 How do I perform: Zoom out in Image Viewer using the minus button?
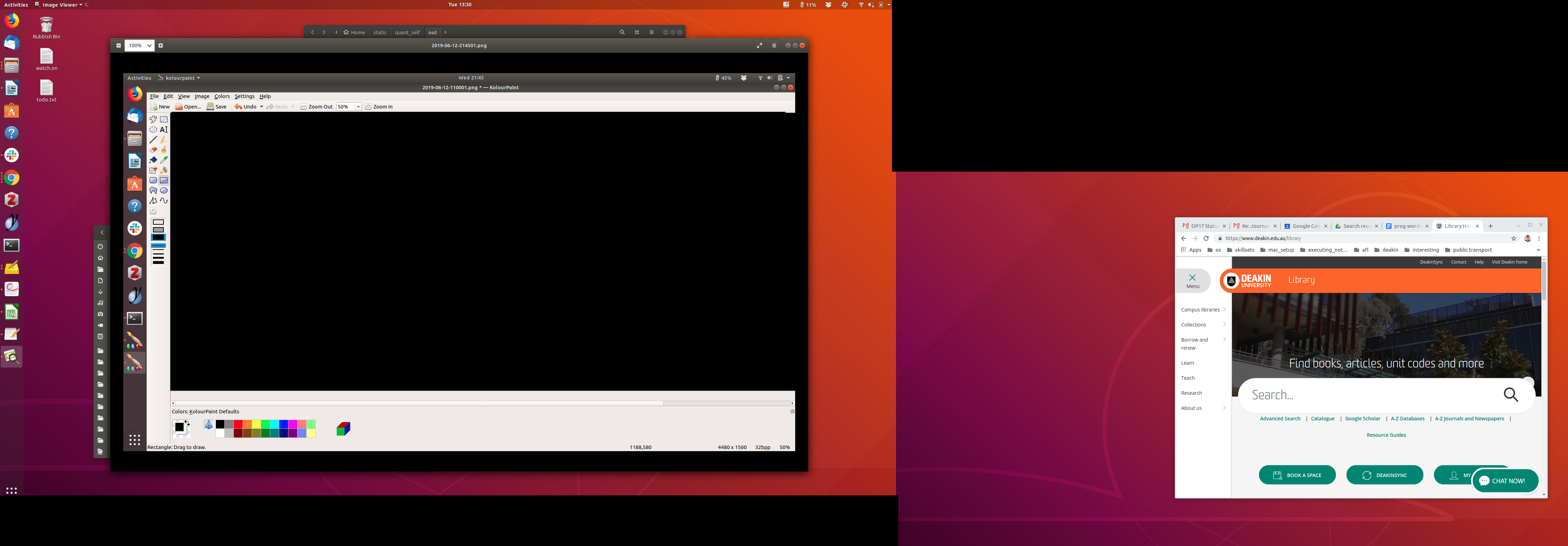click(118, 45)
